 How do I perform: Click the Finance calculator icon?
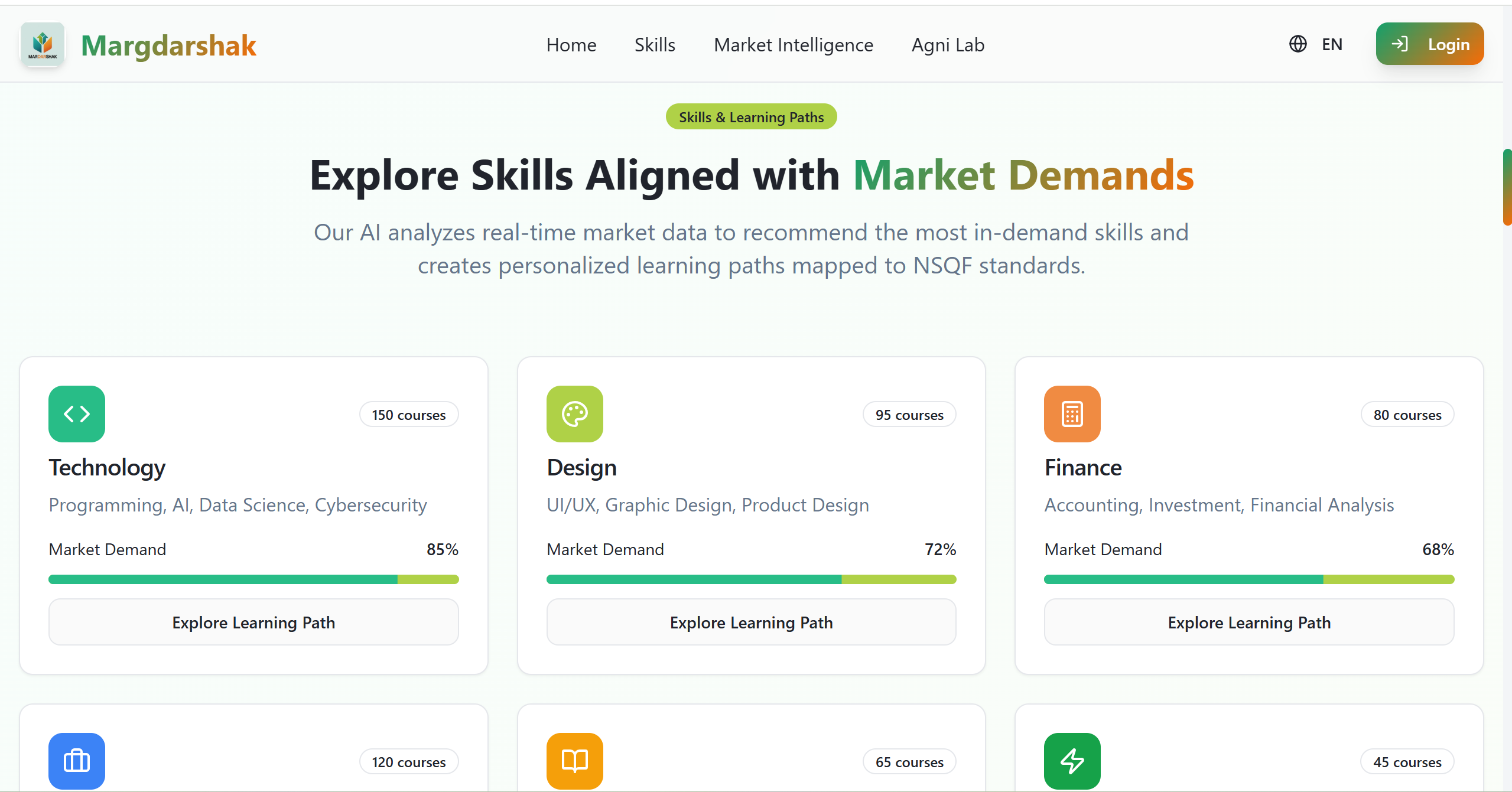pos(1072,414)
